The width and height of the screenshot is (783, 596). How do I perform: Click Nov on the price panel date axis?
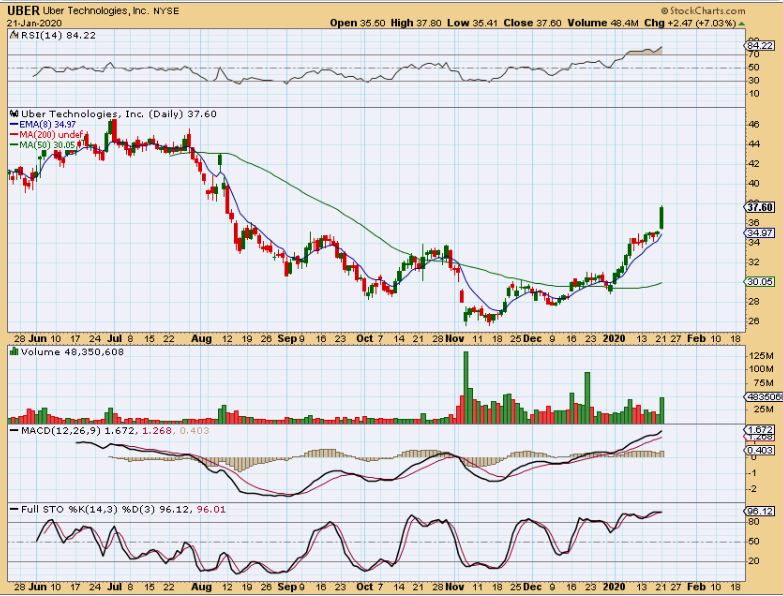[455, 339]
